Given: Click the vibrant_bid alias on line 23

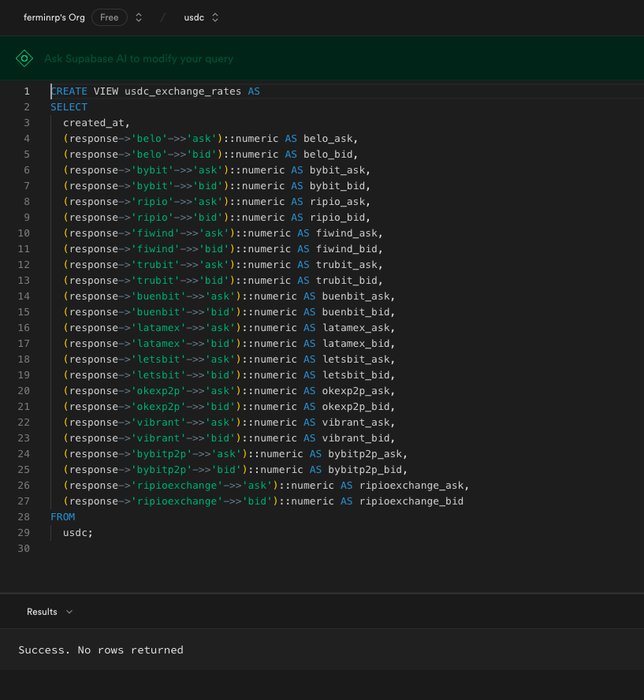Looking at the screenshot, I should pos(356,438).
